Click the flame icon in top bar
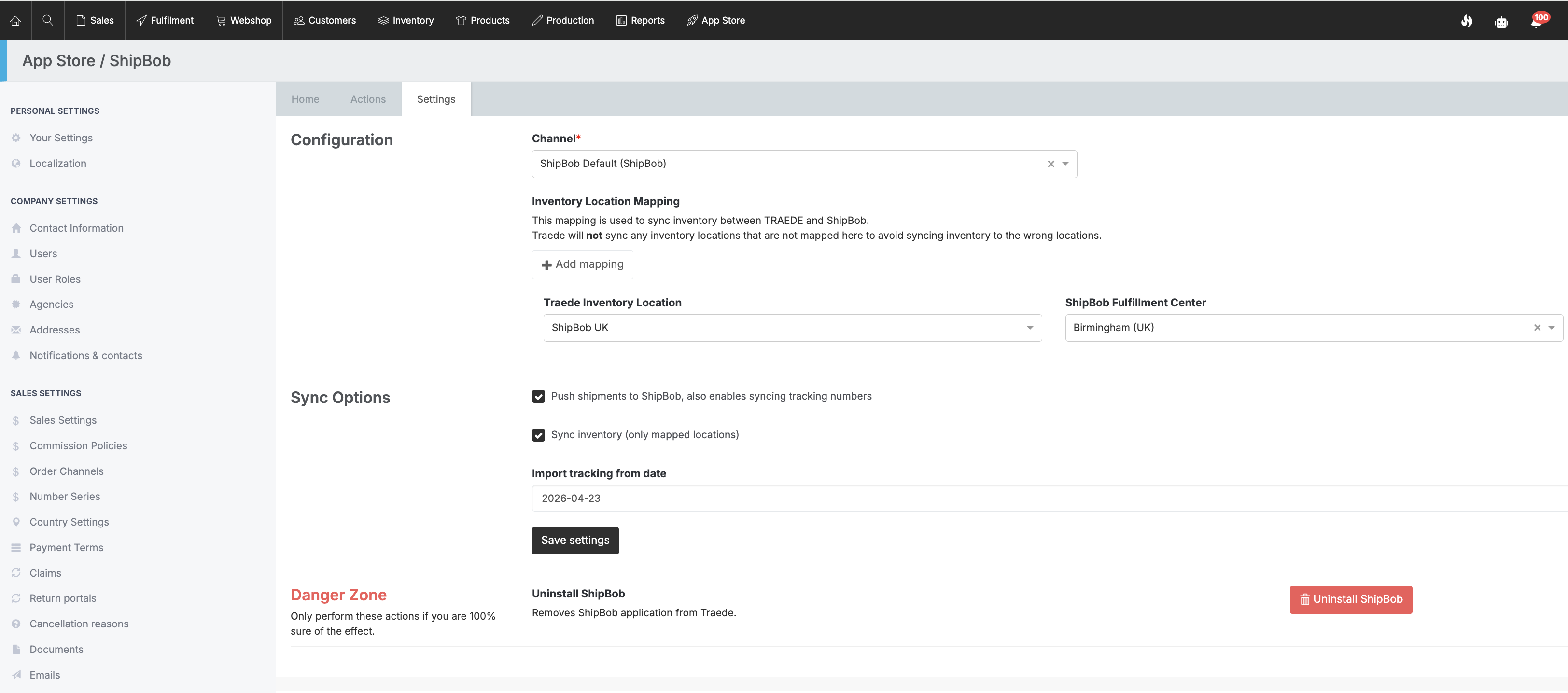 tap(1466, 21)
